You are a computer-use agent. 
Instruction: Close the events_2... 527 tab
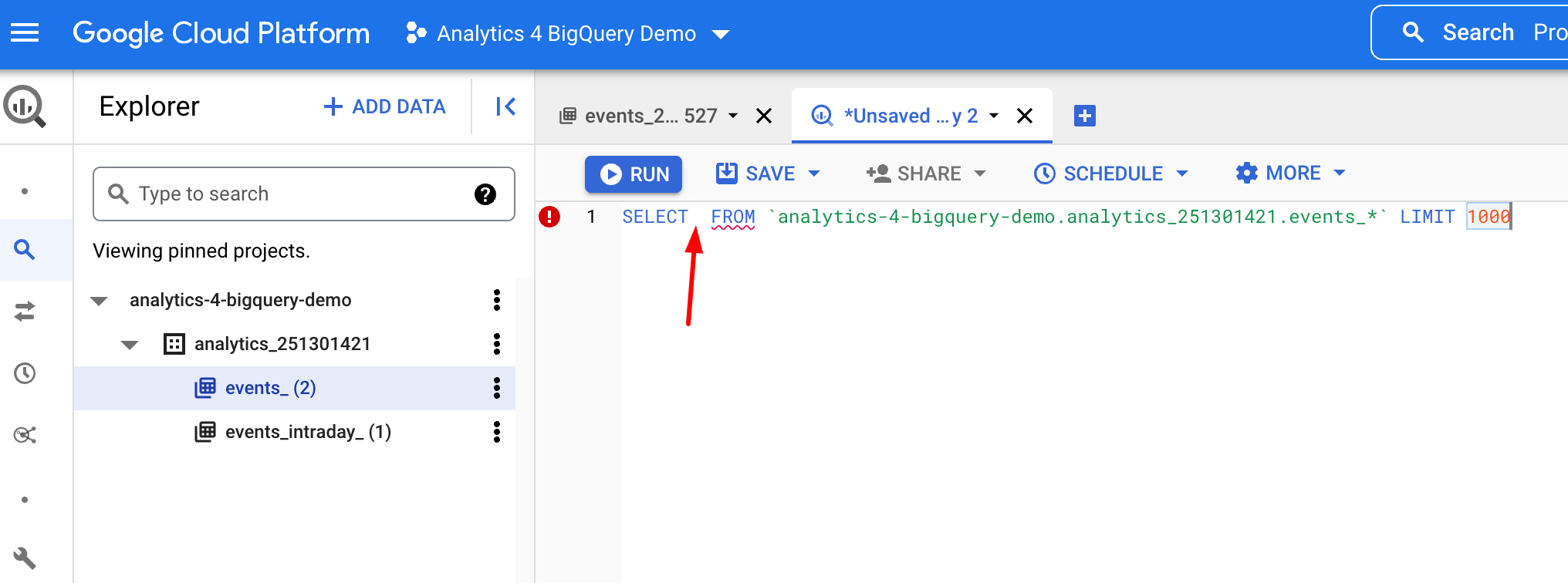point(764,116)
